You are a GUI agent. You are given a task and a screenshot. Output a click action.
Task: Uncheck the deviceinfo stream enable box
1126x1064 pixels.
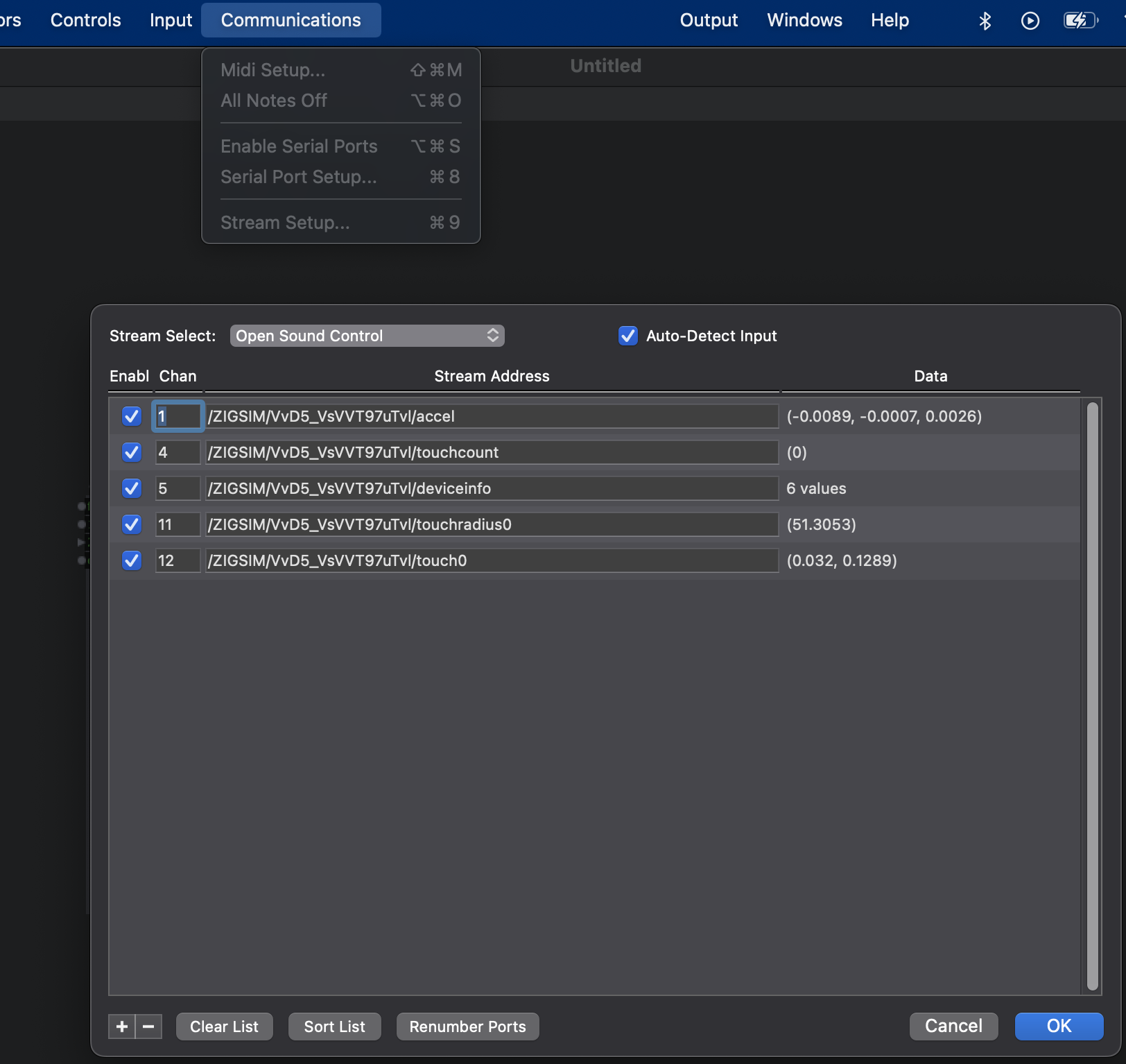click(x=131, y=488)
